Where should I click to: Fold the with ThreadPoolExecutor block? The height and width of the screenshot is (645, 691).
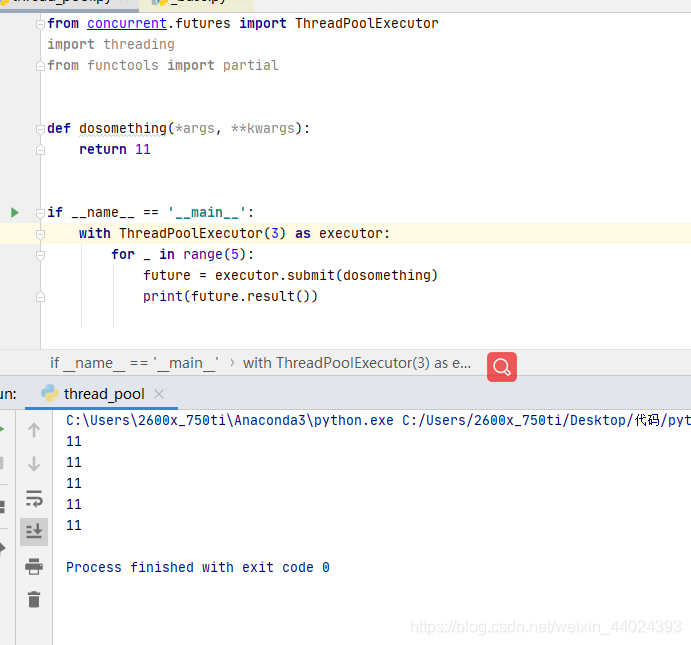click(40, 234)
